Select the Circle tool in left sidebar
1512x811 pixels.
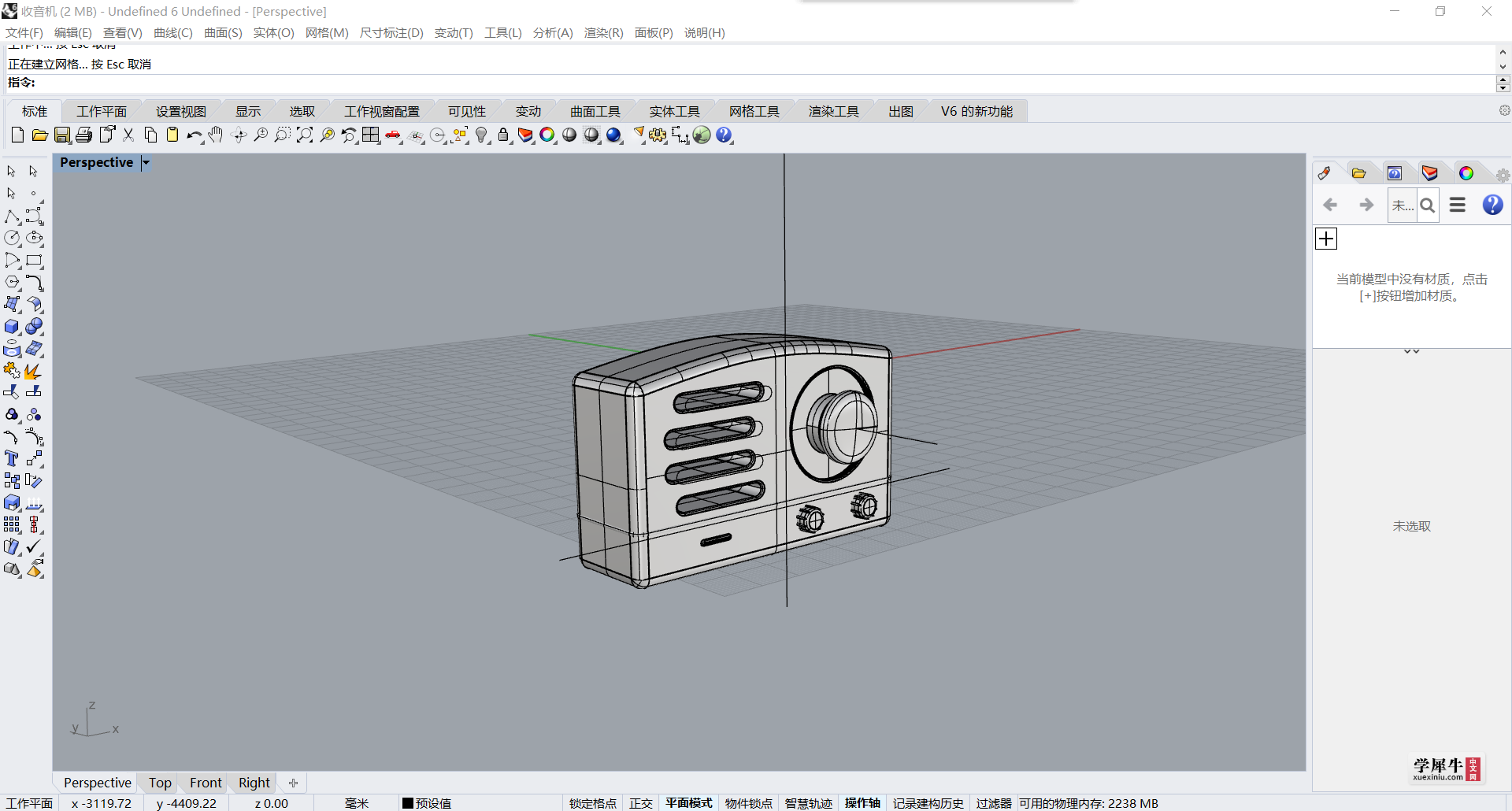(13, 238)
